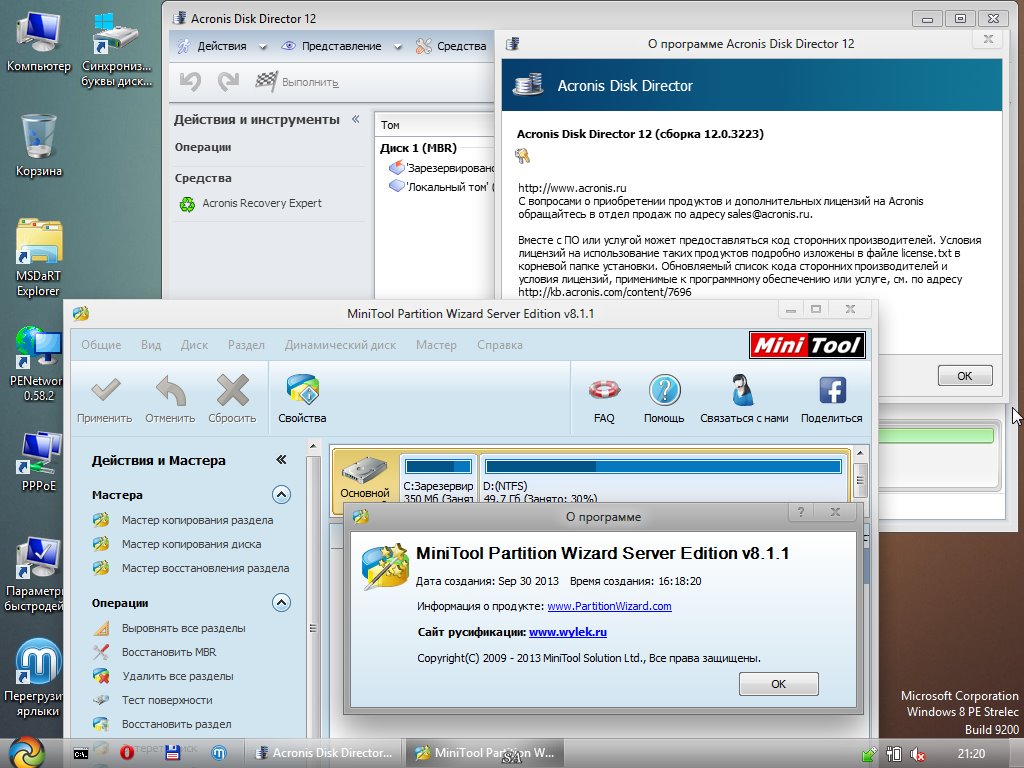The image size is (1024, 768).
Task: Choose Тест поверхности operation
Action: (x=152, y=700)
